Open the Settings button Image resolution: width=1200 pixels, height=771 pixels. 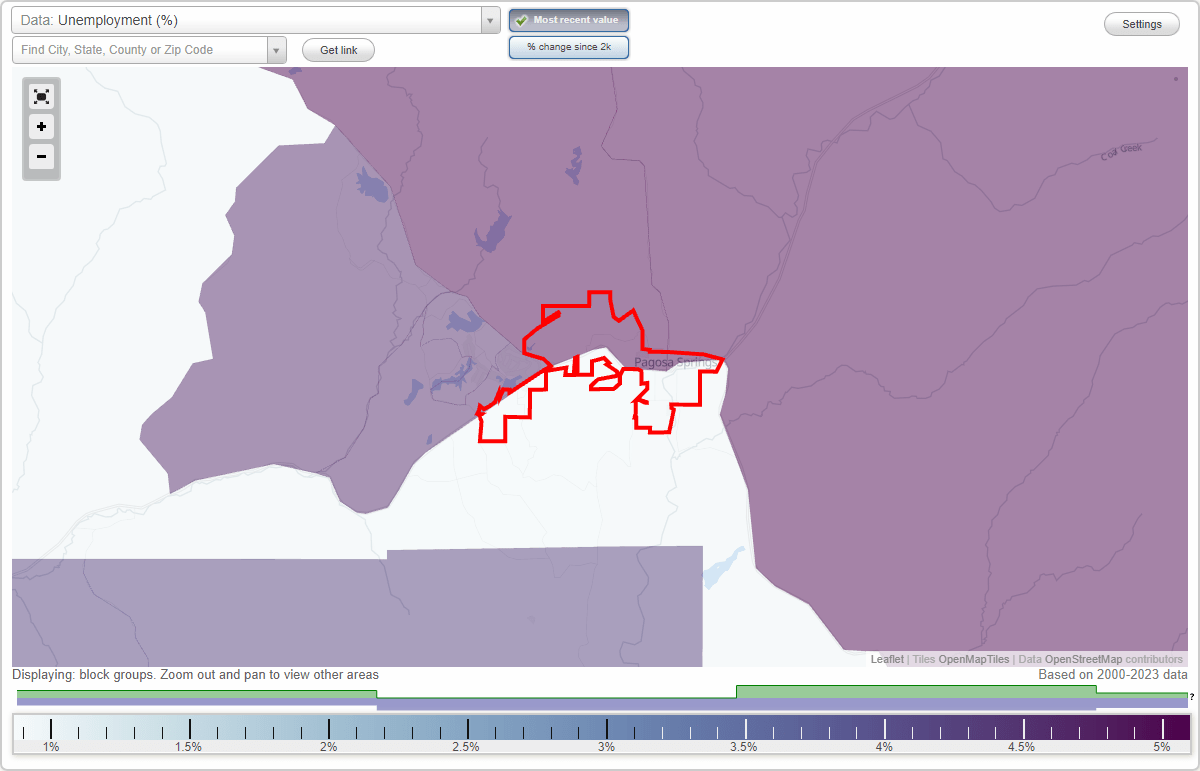[1141, 24]
